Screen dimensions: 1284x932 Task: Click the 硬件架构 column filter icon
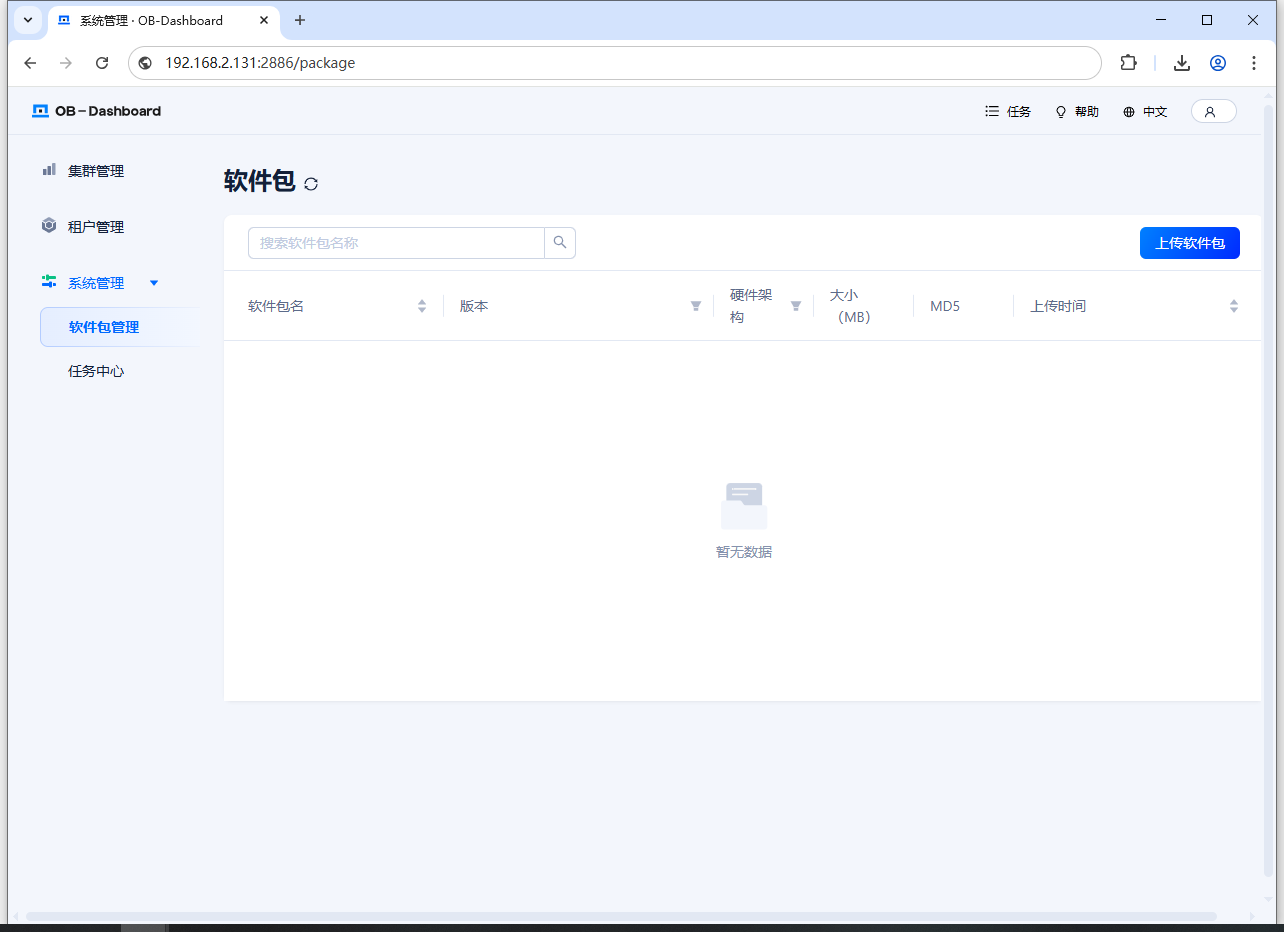pos(796,306)
